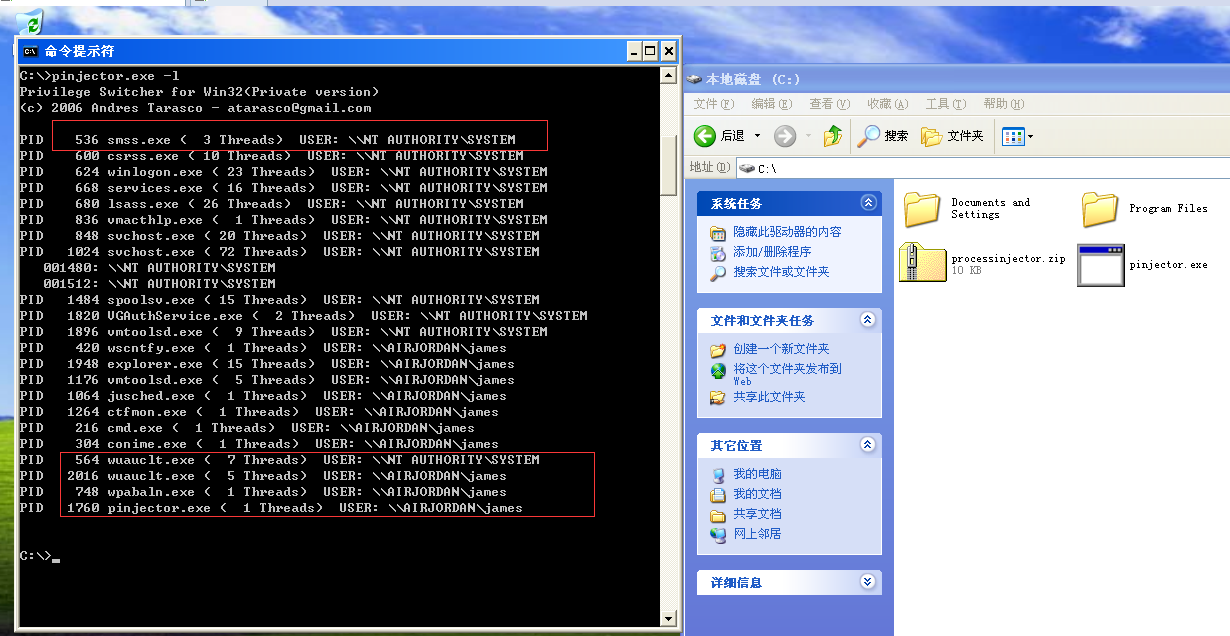
Task: Open the 编辑(E) menu
Action: click(771, 104)
